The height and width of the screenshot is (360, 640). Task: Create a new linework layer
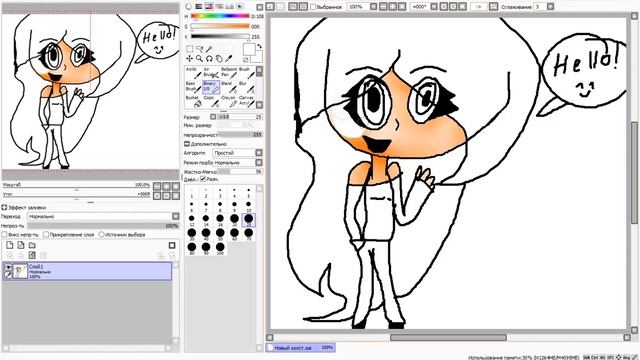coord(21,245)
